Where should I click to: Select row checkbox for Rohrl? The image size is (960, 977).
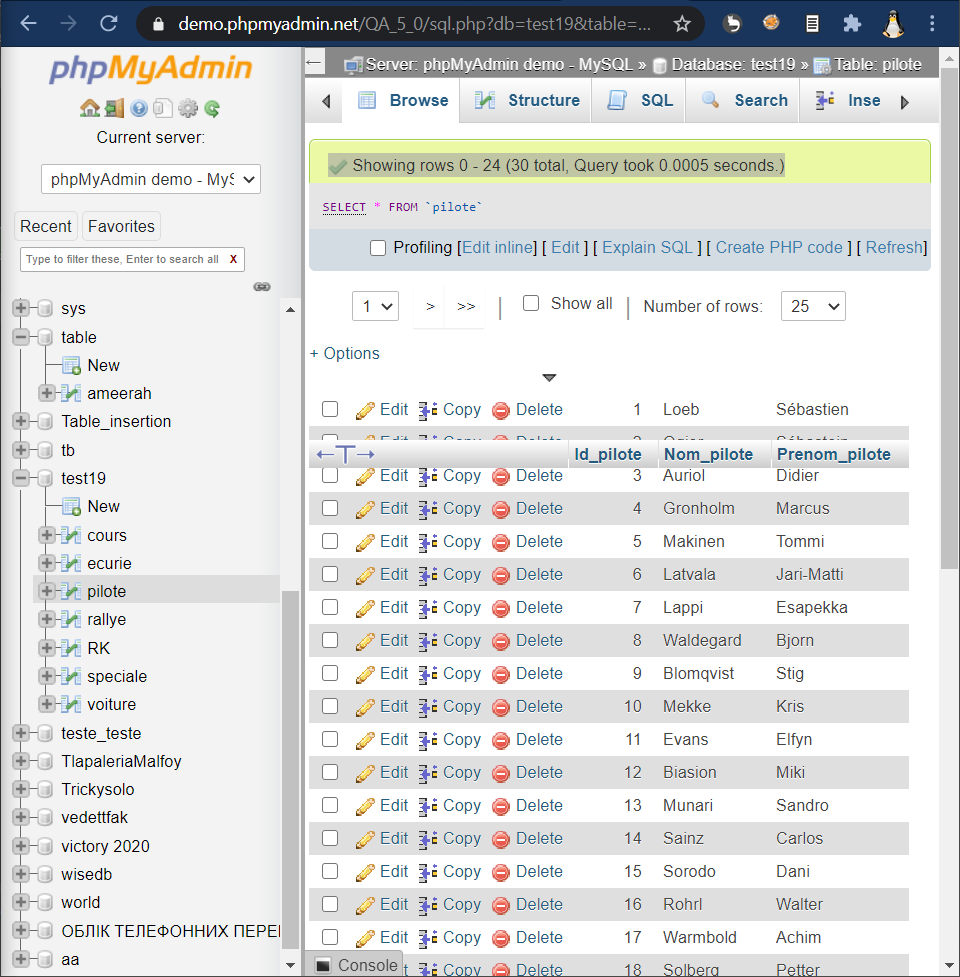pos(330,905)
